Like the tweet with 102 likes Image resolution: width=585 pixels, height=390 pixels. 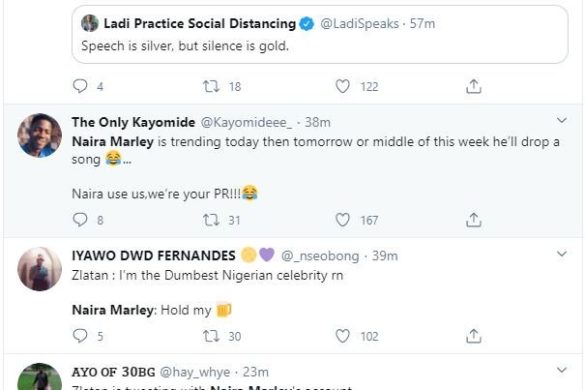click(x=342, y=336)
